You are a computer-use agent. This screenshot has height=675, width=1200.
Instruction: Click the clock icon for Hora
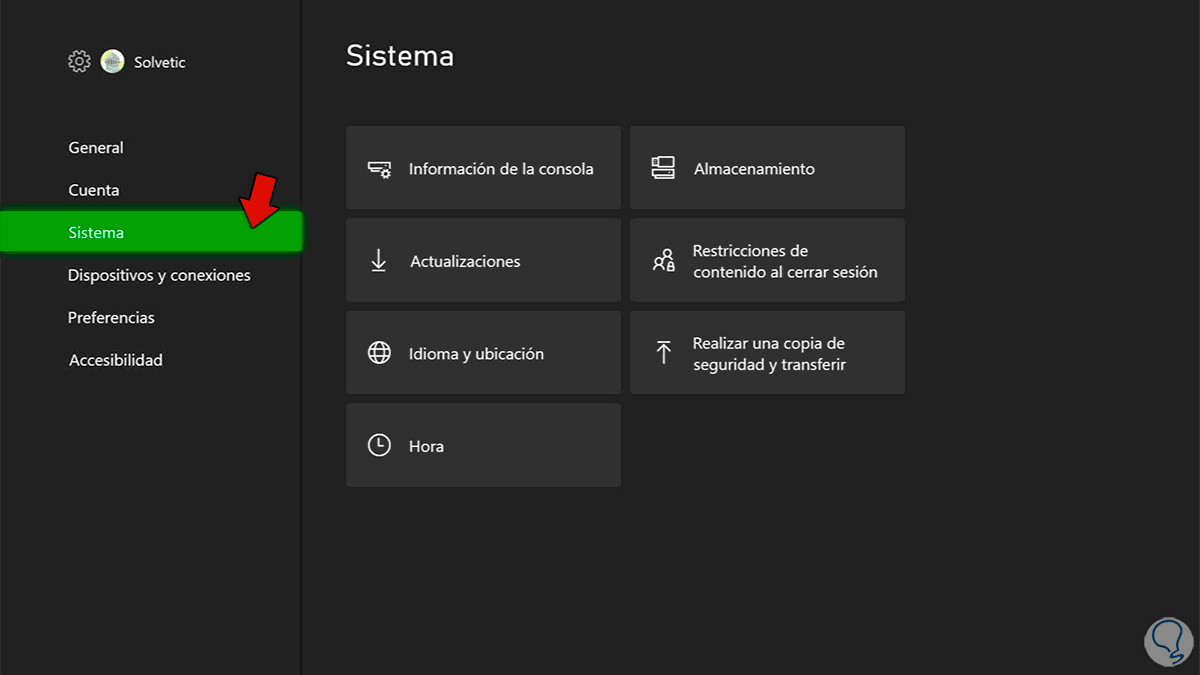(379, 446)
